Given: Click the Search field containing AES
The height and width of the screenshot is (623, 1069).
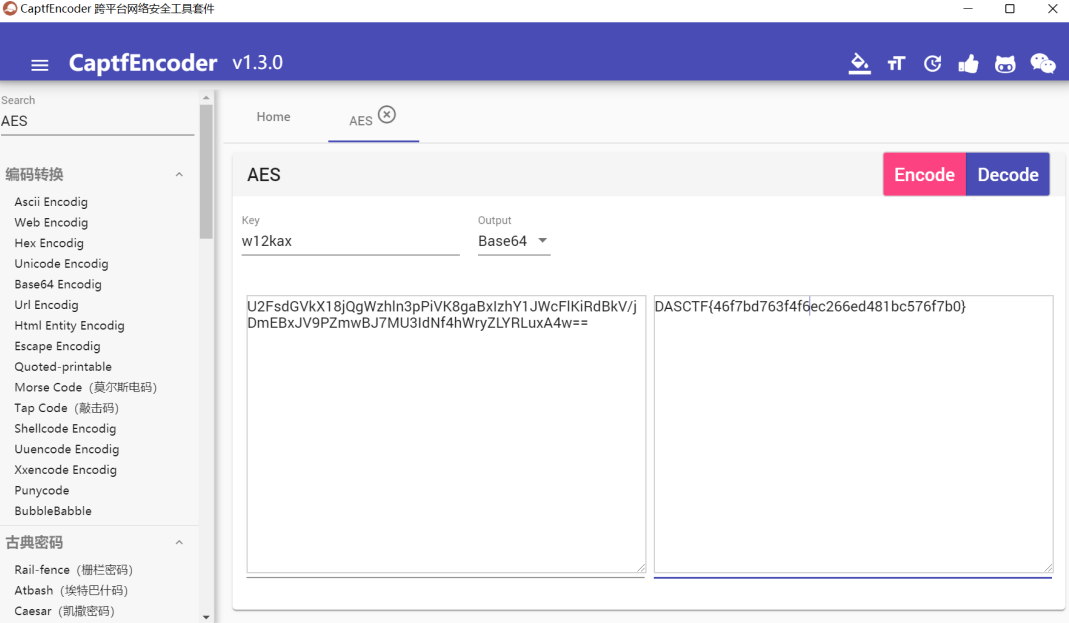Looking at the screenshot, I should pyautogui.click(x=97, y=121).
